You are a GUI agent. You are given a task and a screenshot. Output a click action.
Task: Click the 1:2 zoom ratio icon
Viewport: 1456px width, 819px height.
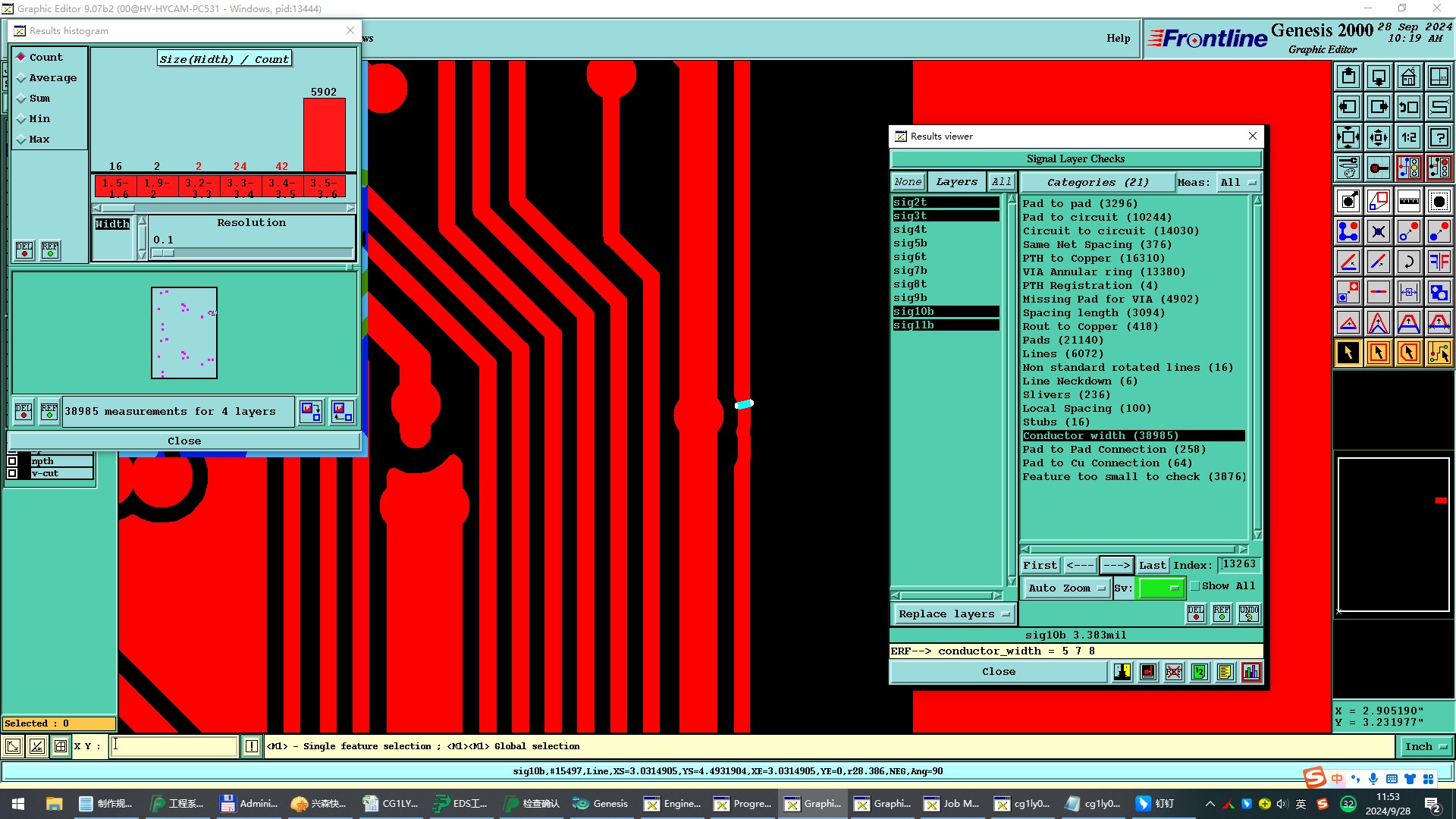tap(1408, 137)
